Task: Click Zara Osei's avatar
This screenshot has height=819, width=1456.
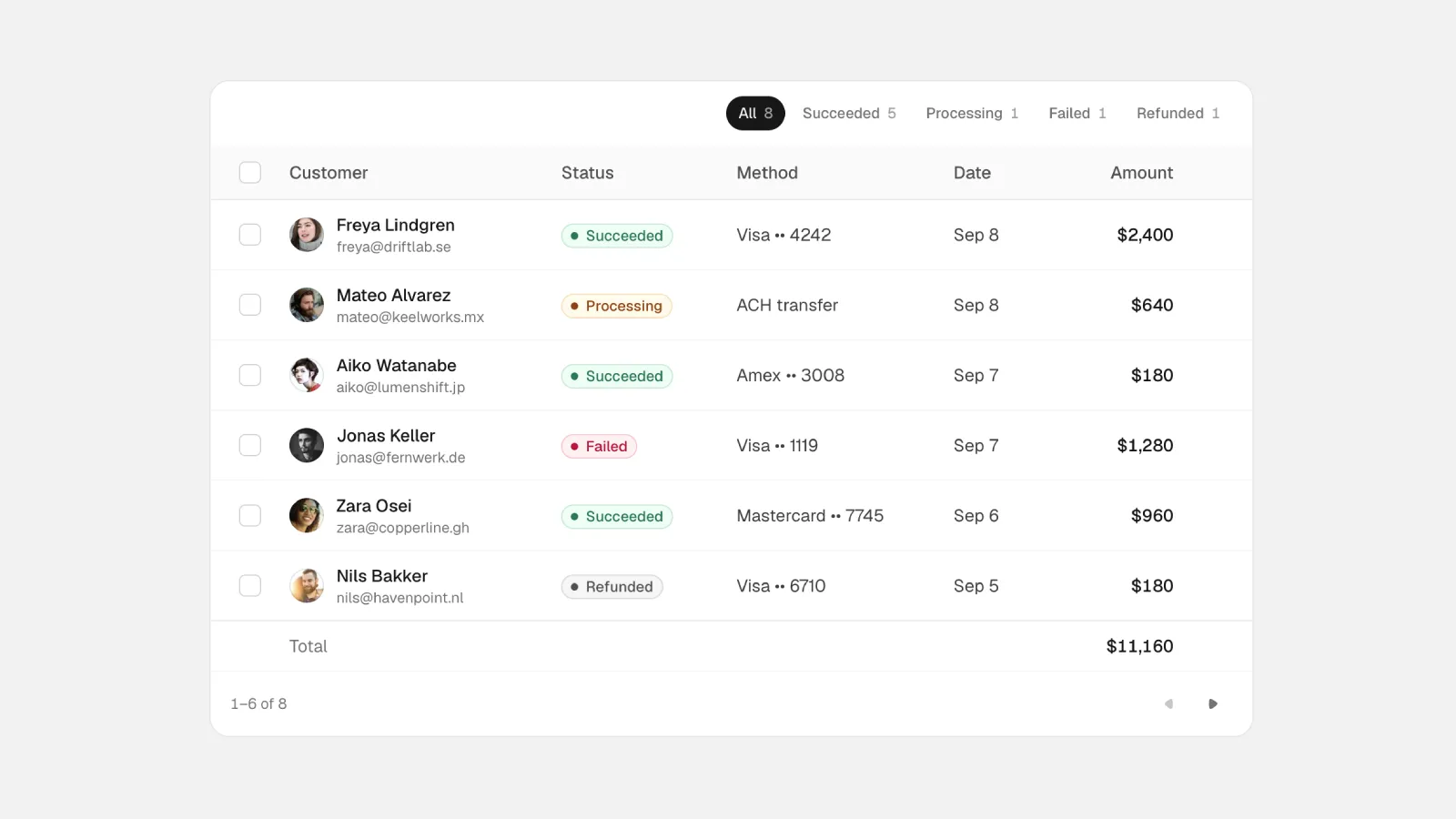Action: click(x=307, y=515)
